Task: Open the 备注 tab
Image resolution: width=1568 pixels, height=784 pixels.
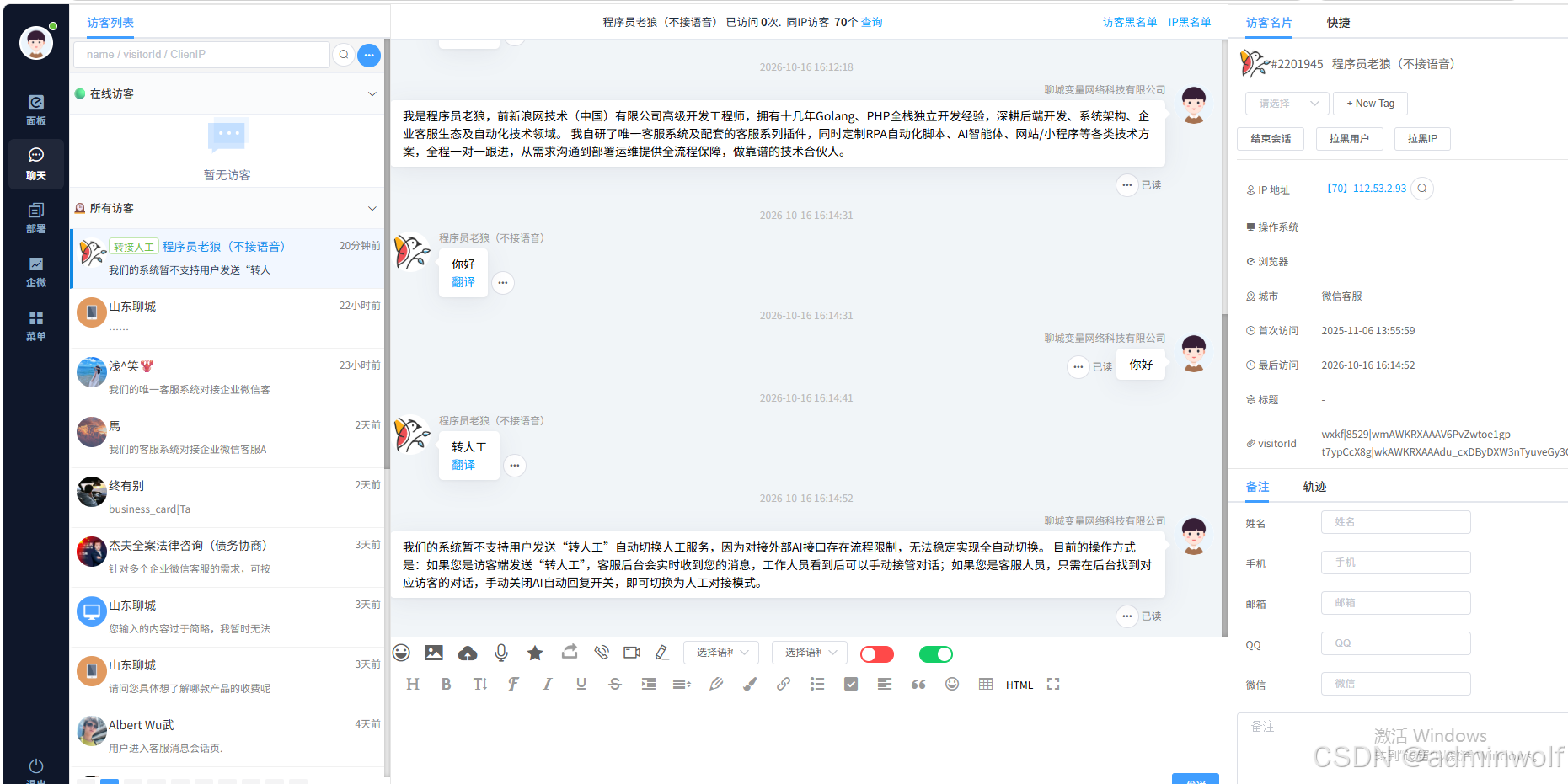Action: point(1258,487)
